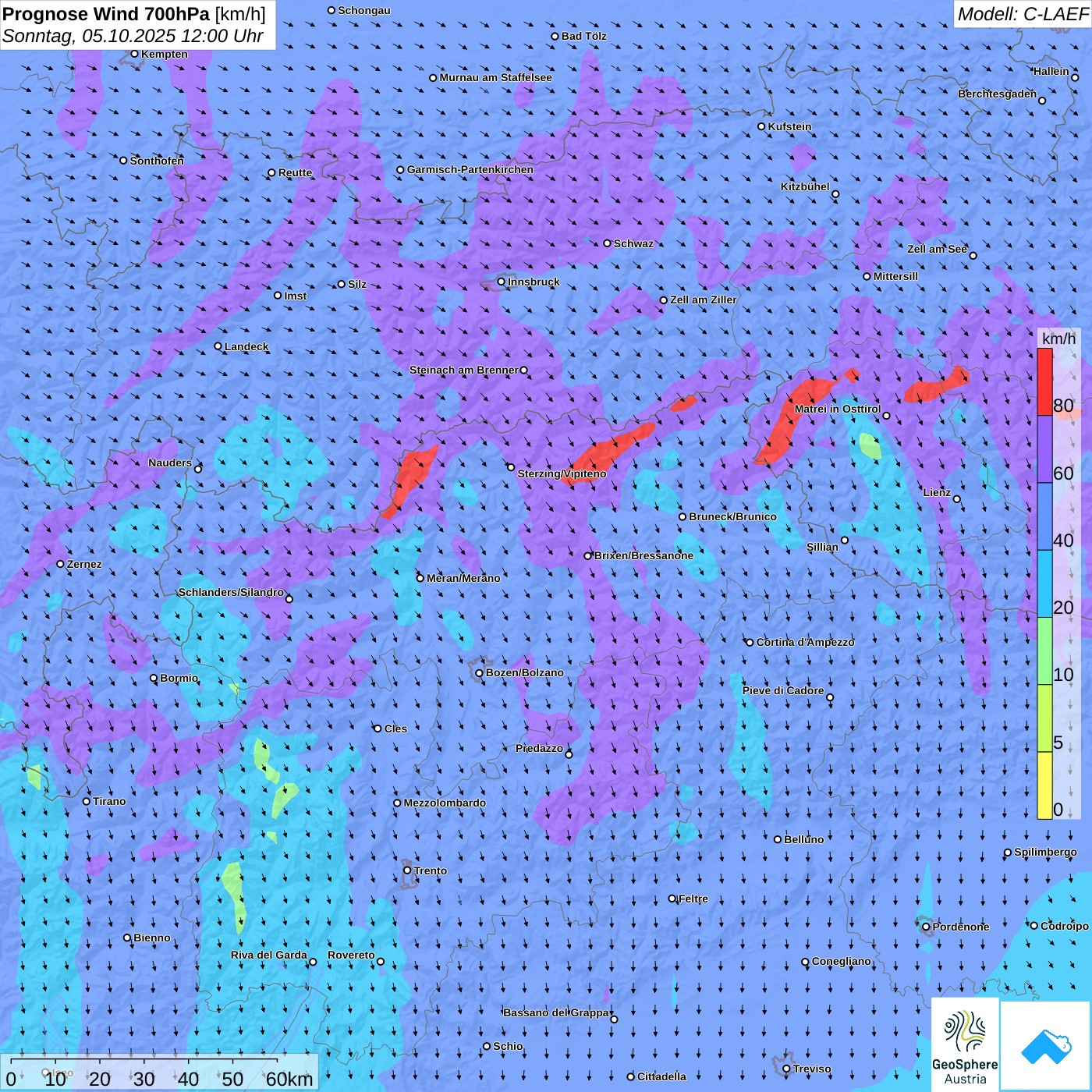
Task: Click the Sterzing/Vipiteno label
Action: pyautogui.click(x=562, y=473)
